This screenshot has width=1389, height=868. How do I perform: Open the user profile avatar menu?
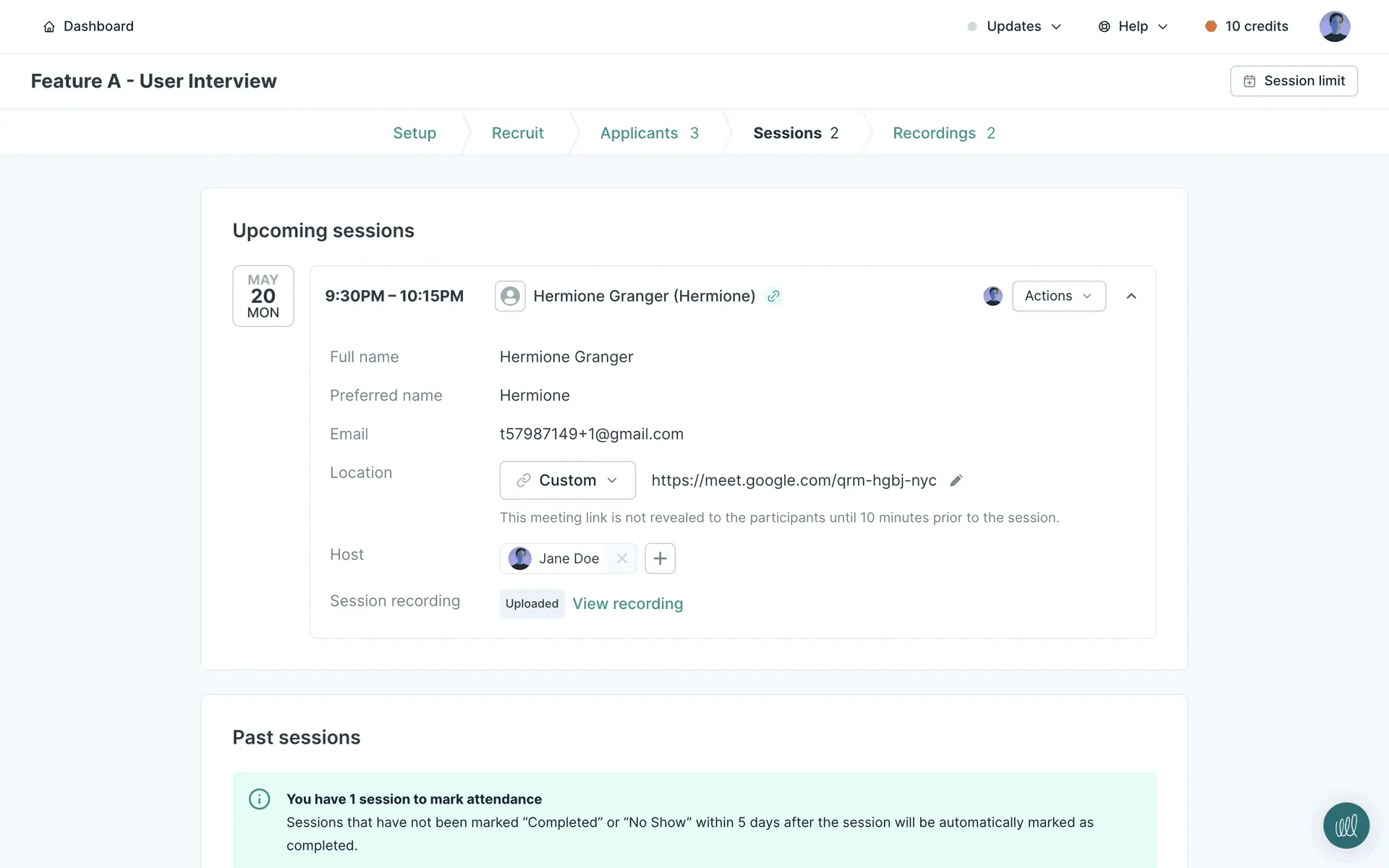point(1334,27)
